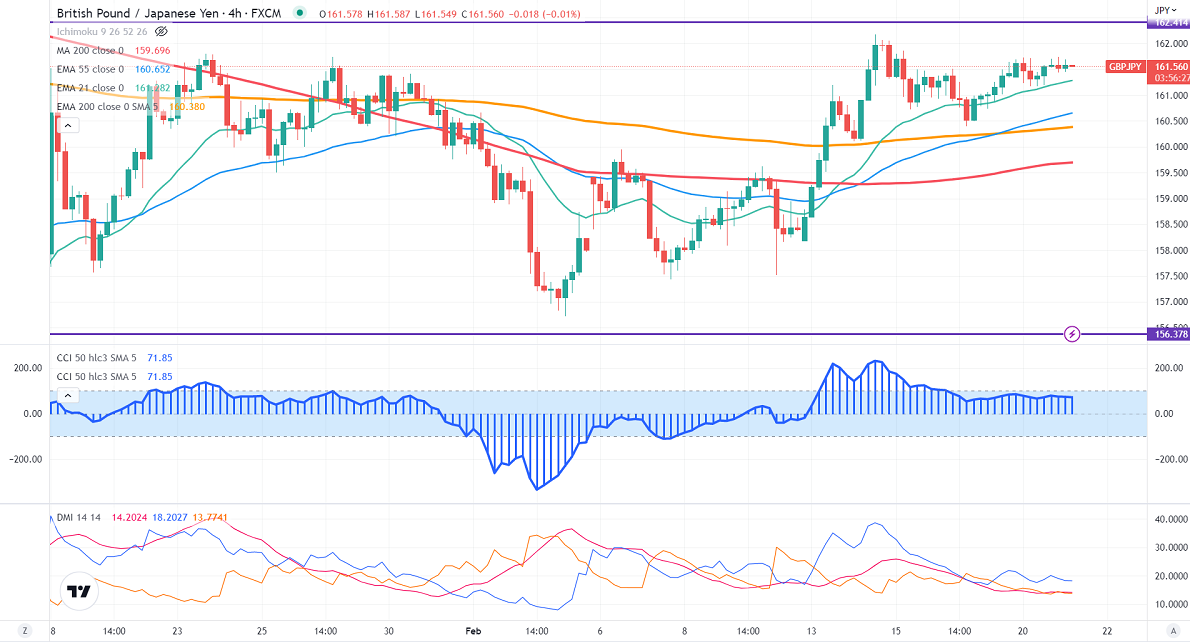Select the MA 200 close indicator label
This screenshot has height=643, width=1190.
pyautogui.click(x=88, y=50)
